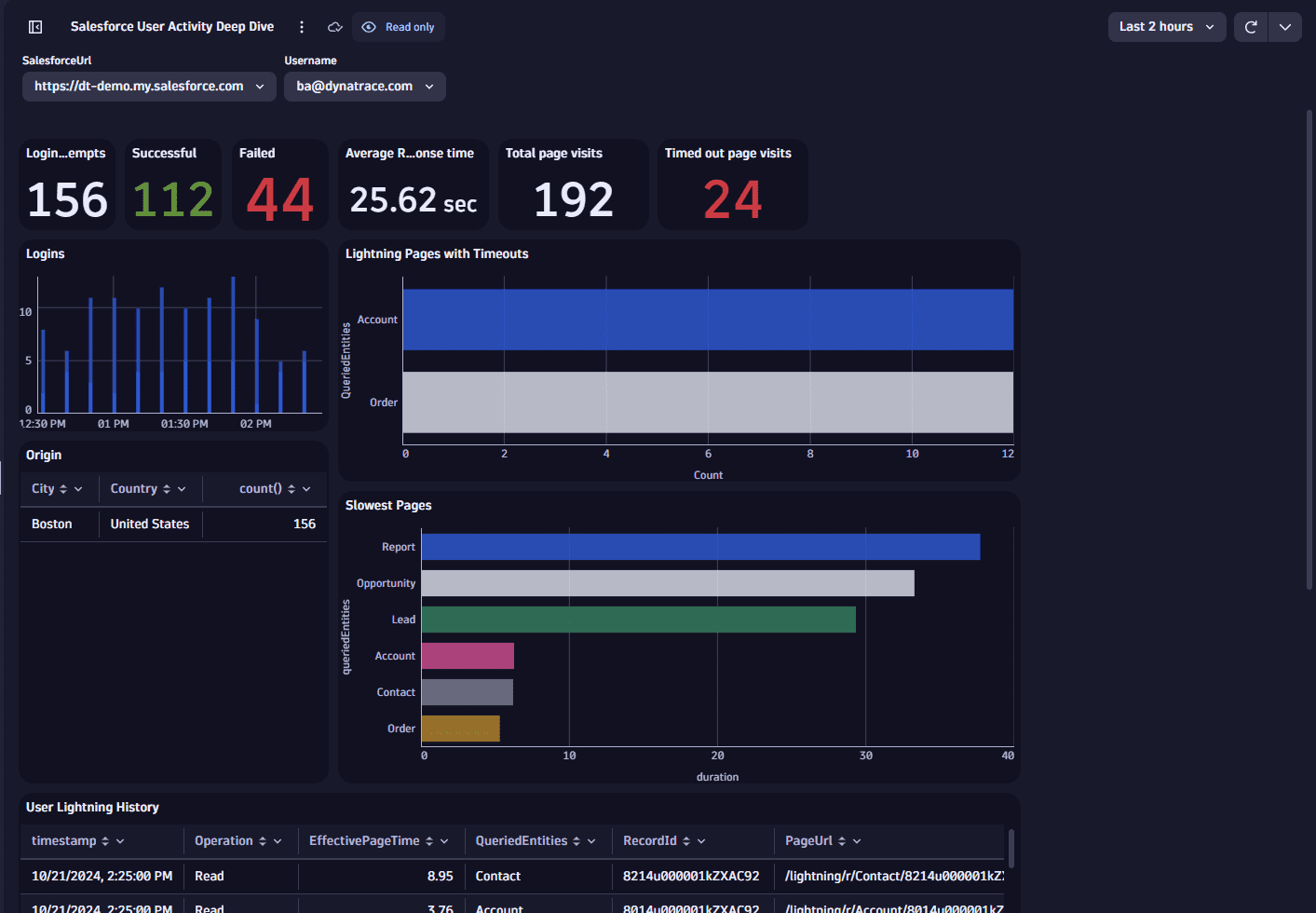Click the dashboard vertical scrollbar

tap(1309, 349)
